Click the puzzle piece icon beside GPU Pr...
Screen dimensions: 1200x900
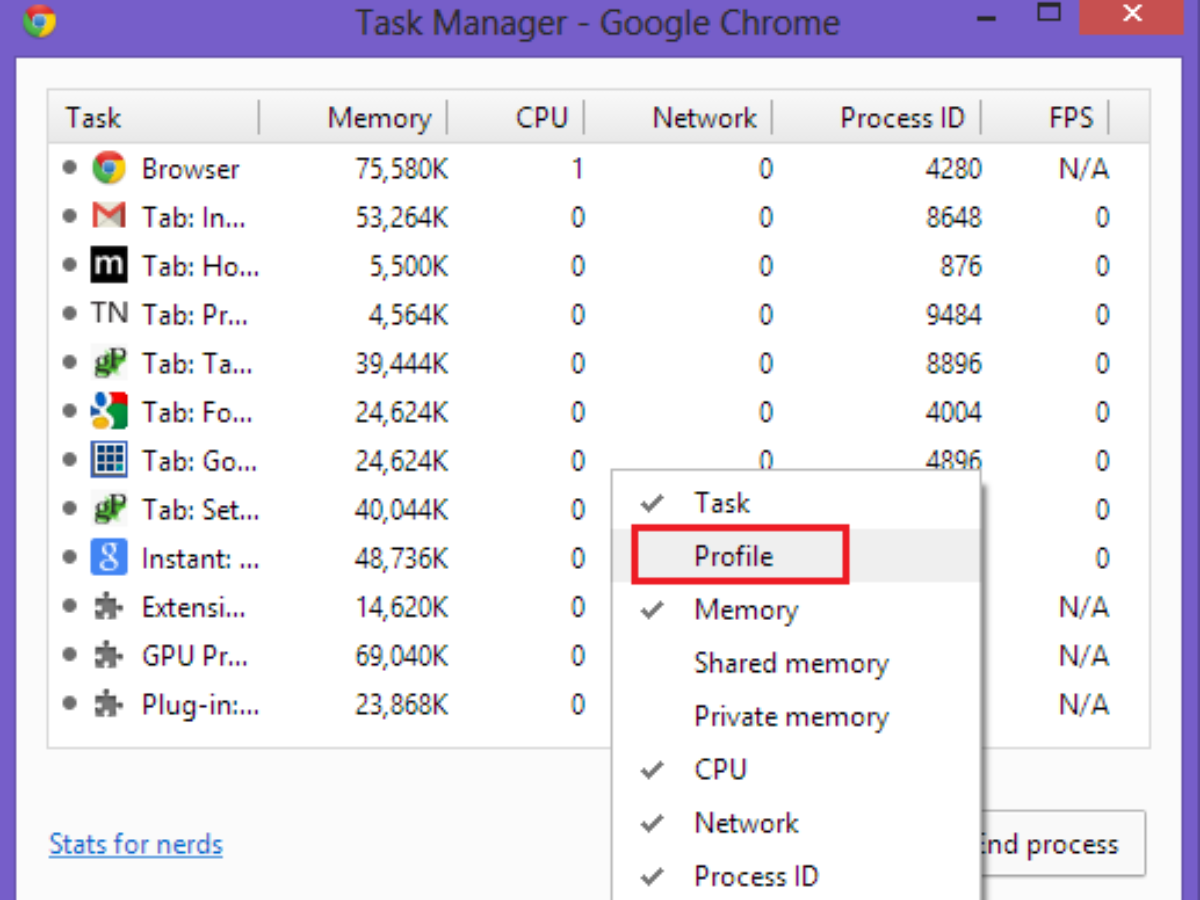click(108, 656)
